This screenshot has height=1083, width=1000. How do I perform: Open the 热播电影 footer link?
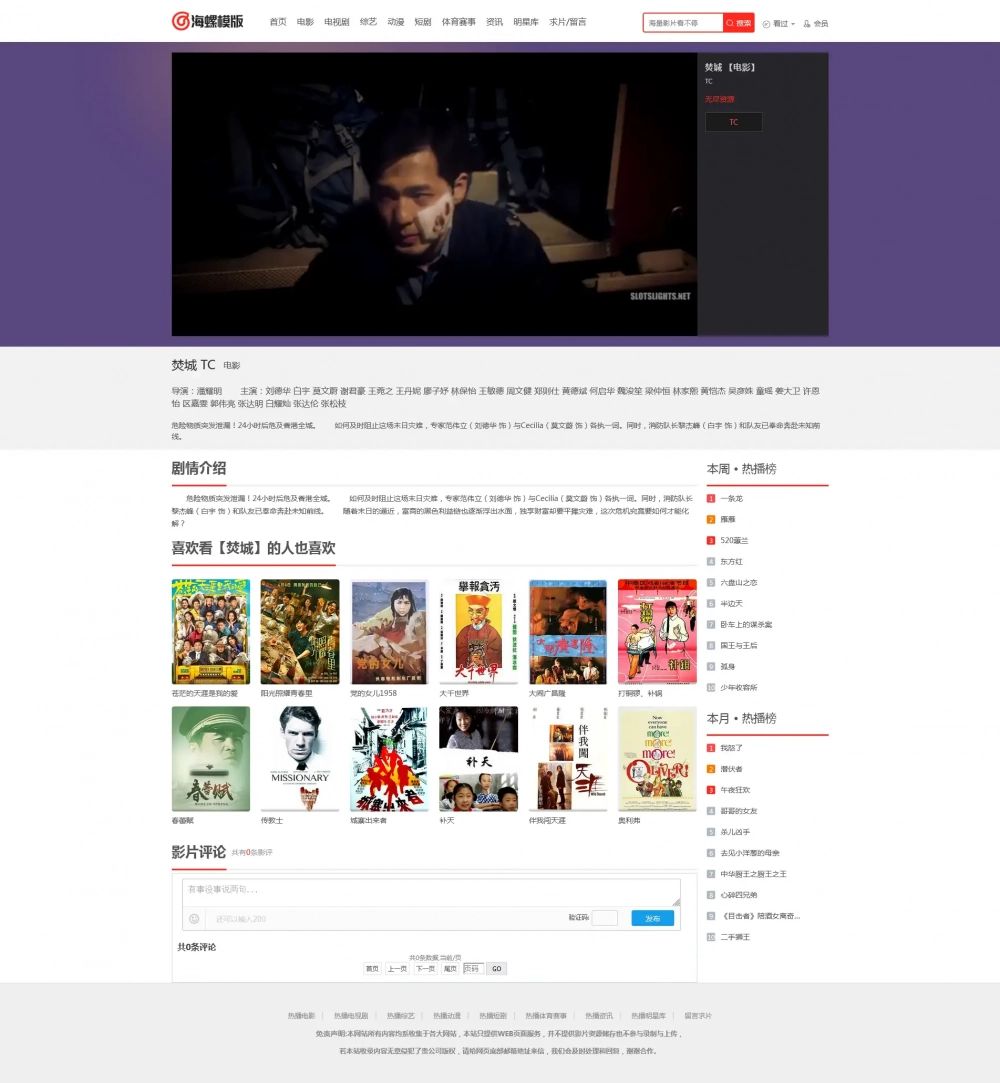301,1016
